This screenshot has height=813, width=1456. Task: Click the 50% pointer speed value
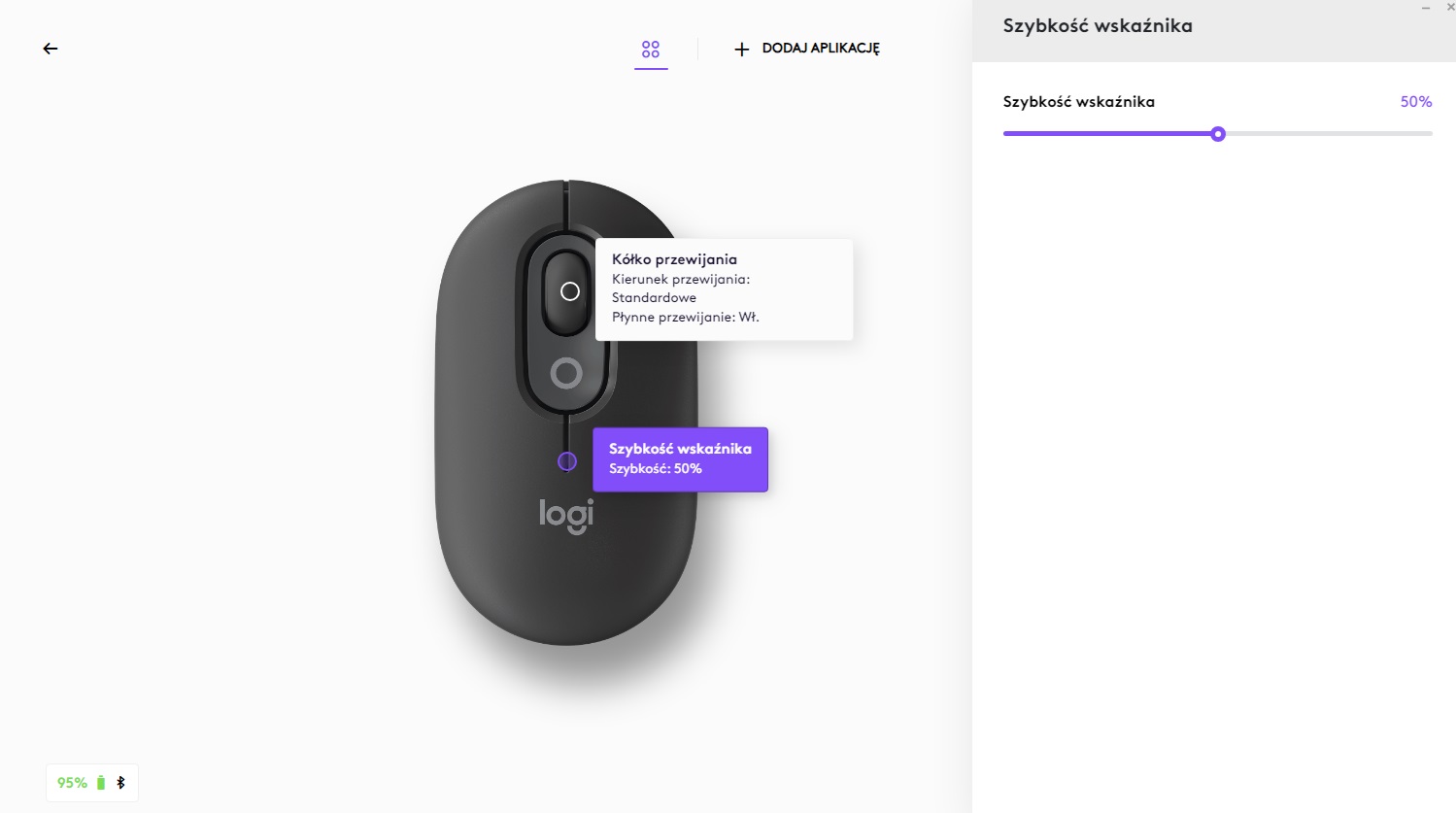point(1415,102)
